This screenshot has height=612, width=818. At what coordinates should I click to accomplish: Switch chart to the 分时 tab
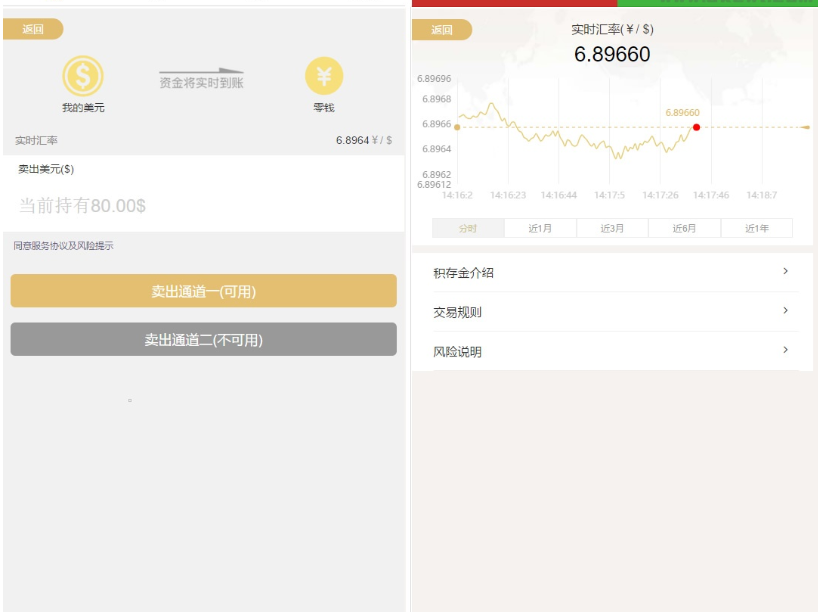pos(468,228)
